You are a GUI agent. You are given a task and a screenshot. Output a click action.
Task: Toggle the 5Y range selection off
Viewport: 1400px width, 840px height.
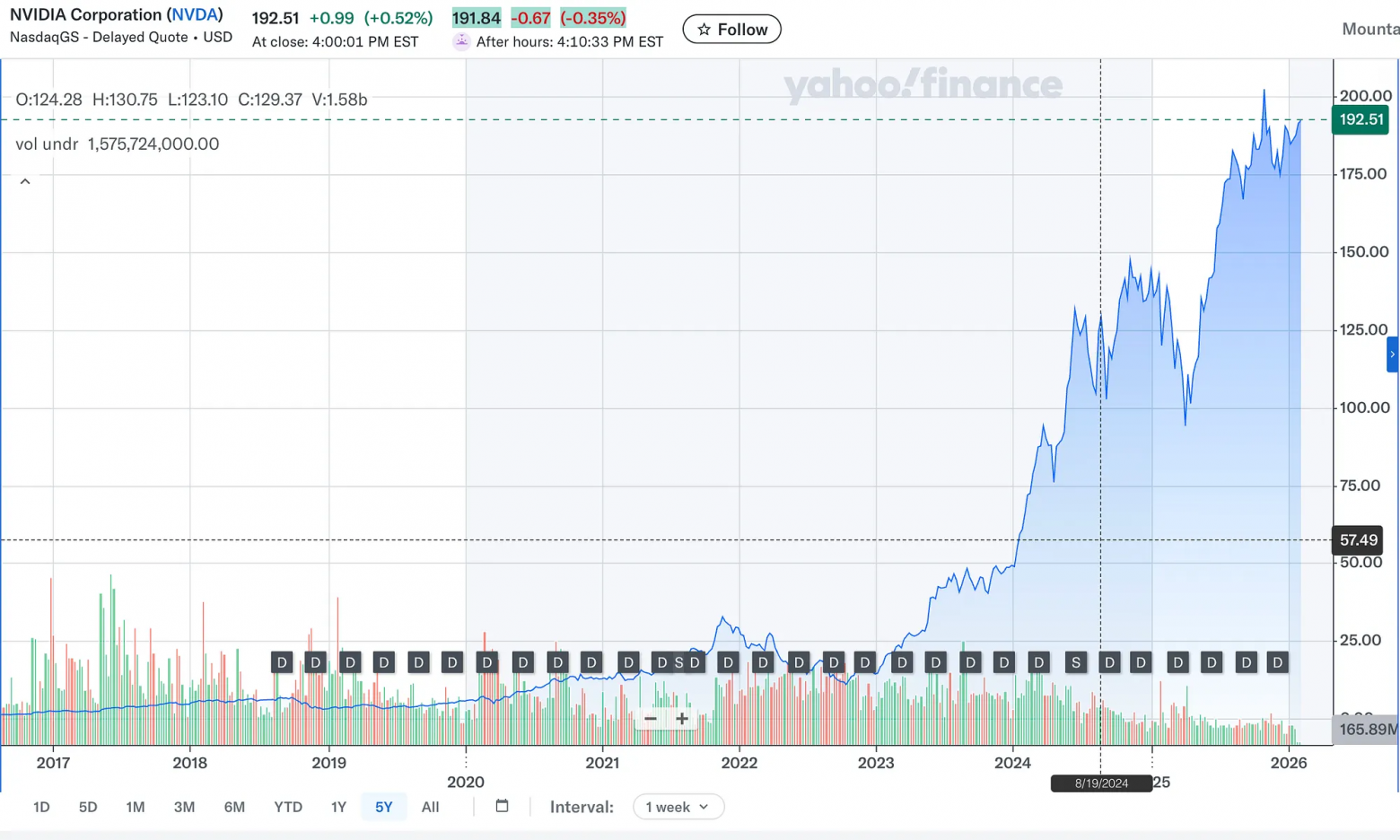pyautogui.click(x=383, y=806)
